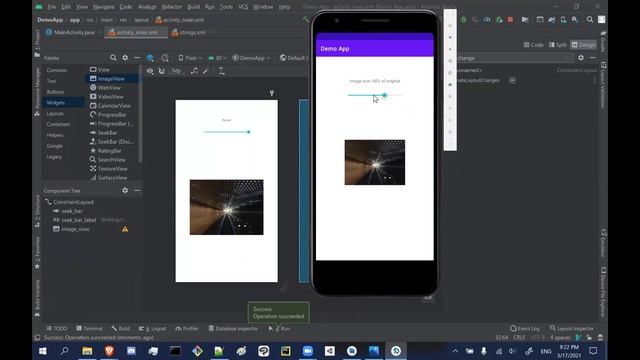Select the Google palette category

[54, 146]
